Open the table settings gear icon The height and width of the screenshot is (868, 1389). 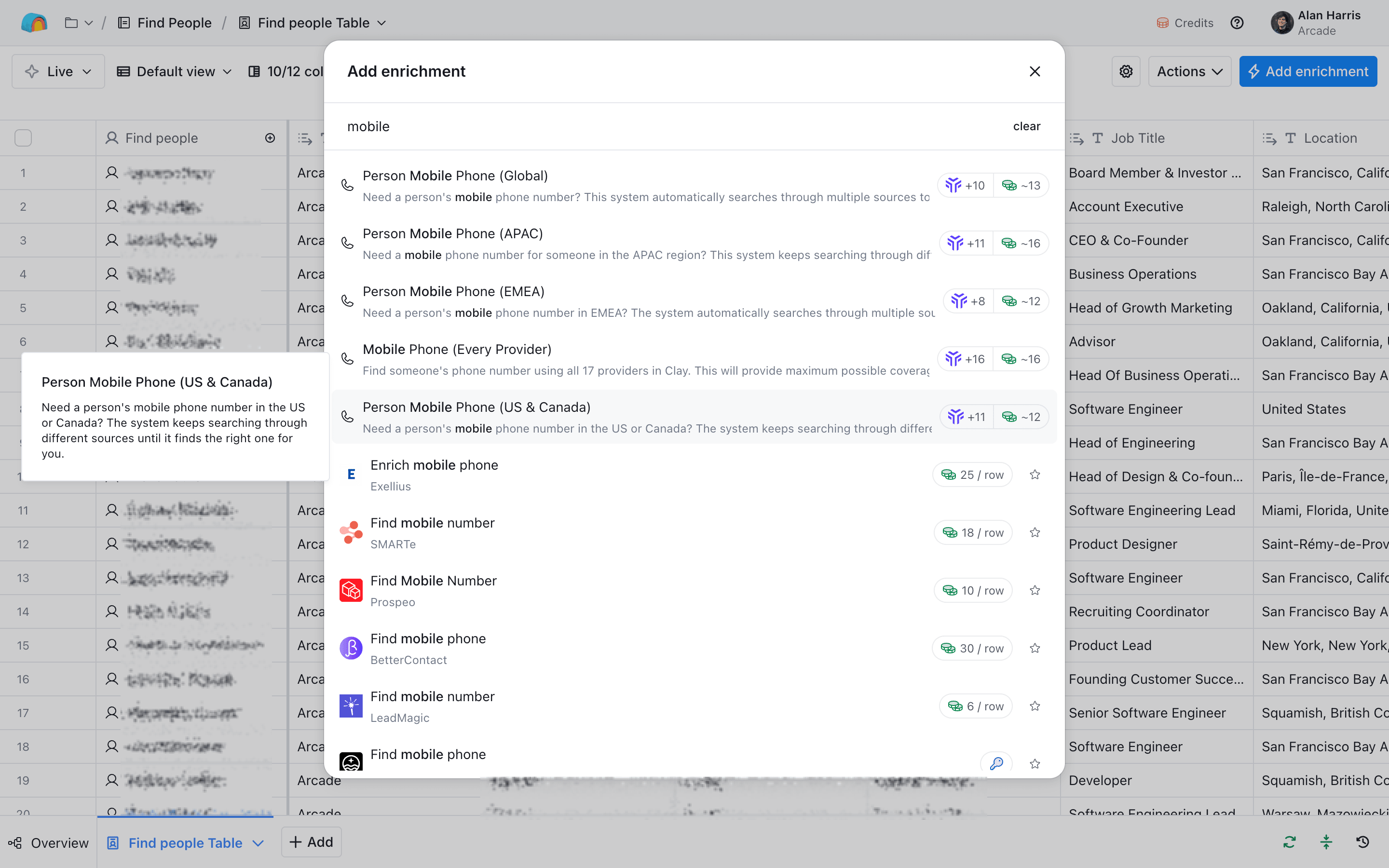[1126, 71]
